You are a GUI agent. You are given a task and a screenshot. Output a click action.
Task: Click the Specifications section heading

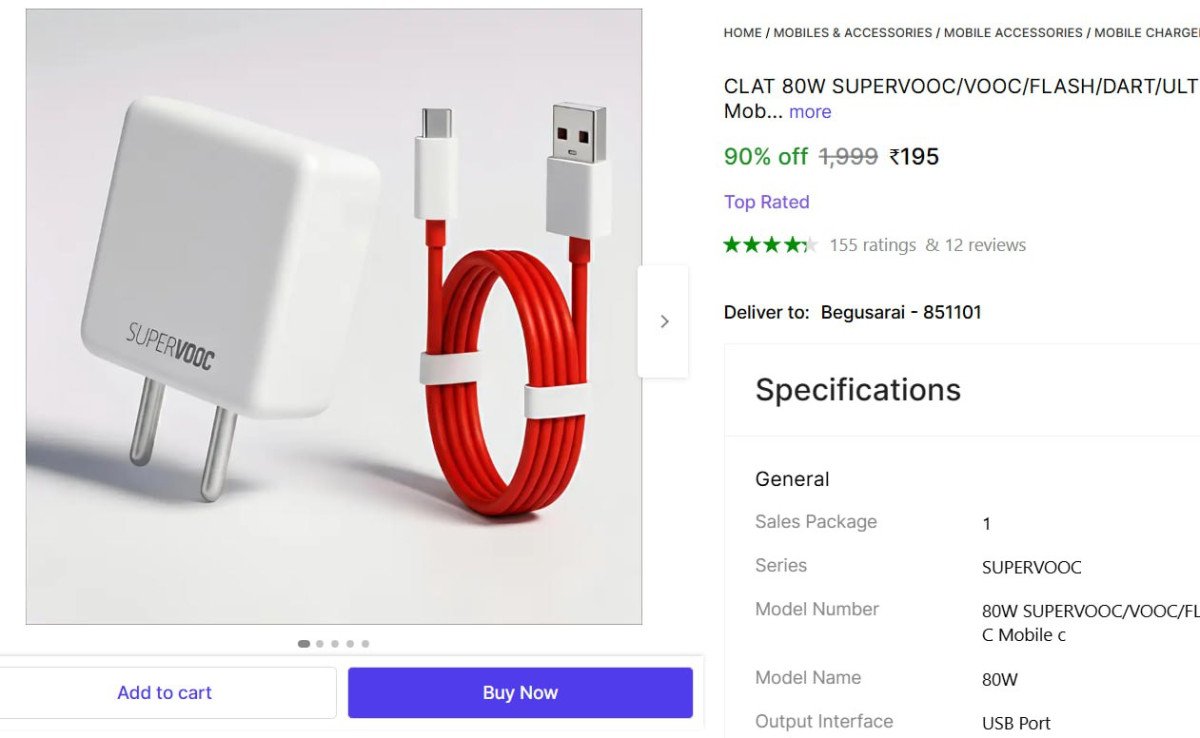click(858, 390)
